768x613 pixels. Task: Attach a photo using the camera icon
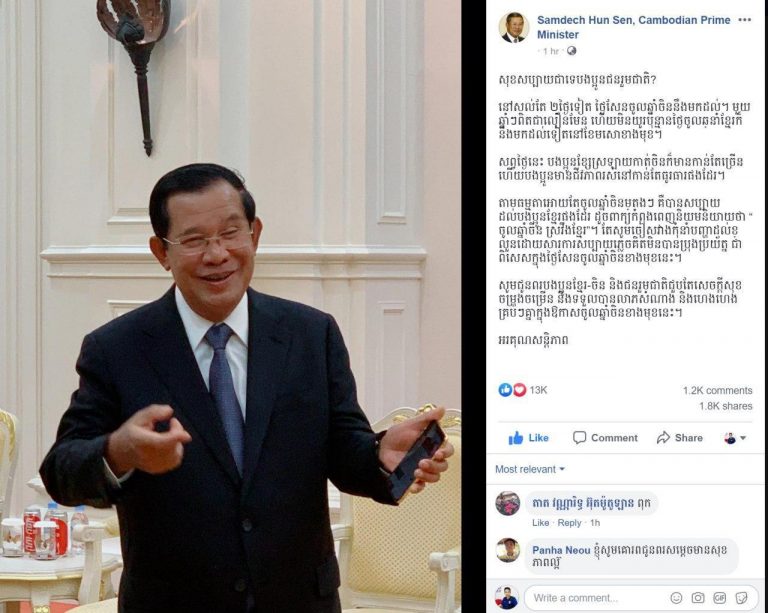click(x=698, y=598)
